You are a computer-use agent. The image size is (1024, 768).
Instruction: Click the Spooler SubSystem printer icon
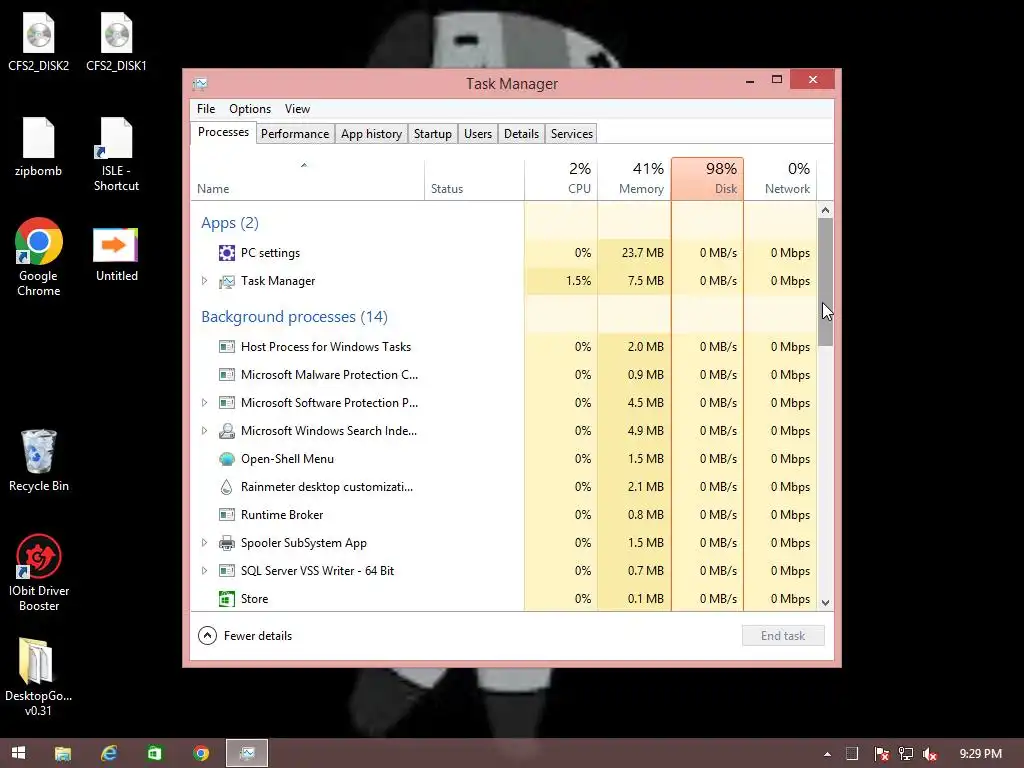[x=227, y=543]
